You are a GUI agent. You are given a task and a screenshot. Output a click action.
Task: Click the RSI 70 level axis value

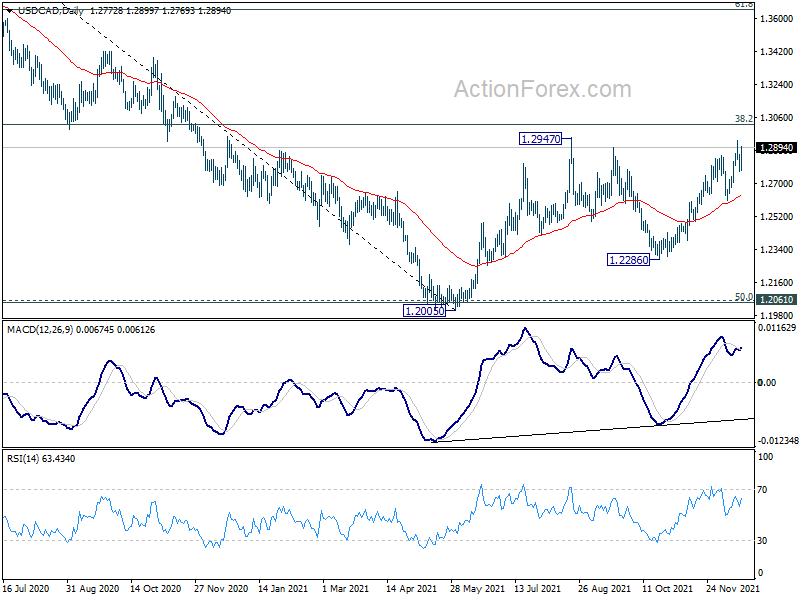click(765, 489)
